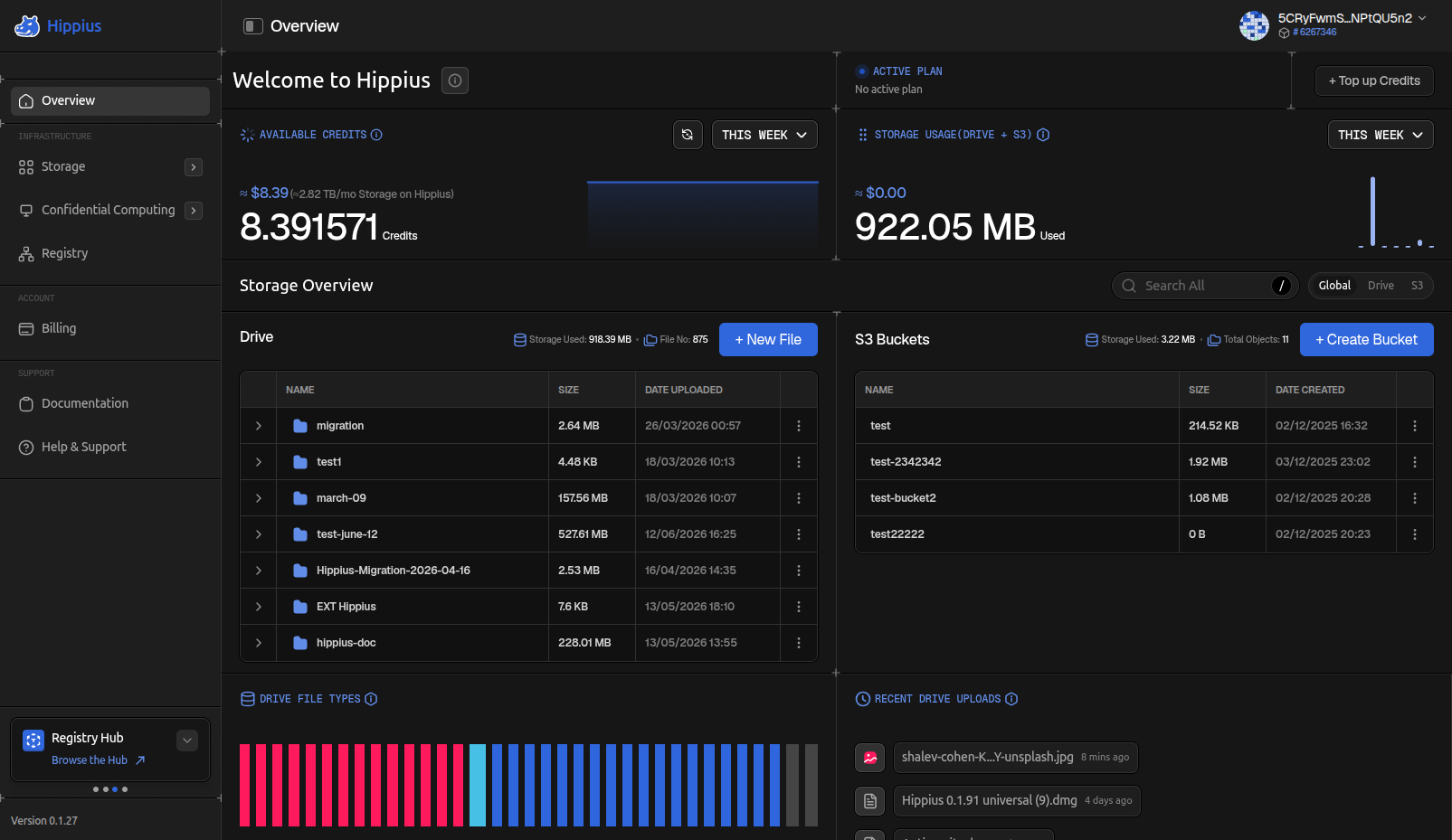Collapse the Registry Hub card chevron

(x=187, y=741)
